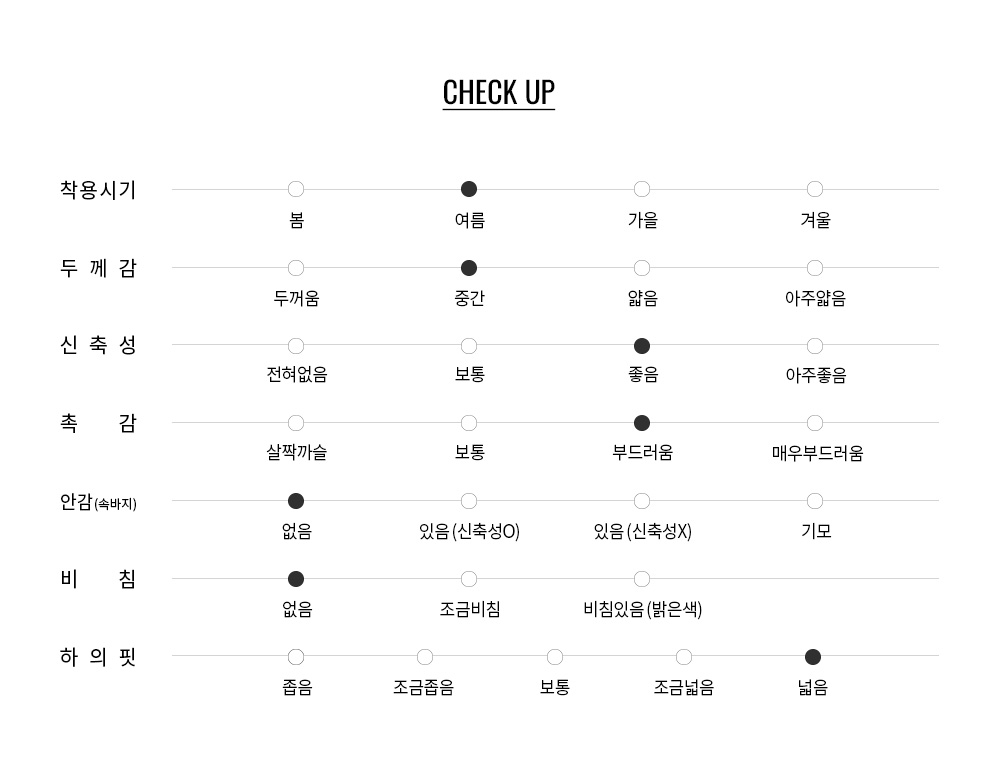The height and width of the screenshot is (775, 1000).
Task: Click the 좁음 fit circle
Action: pyautogui.click(x=296, y=657)
